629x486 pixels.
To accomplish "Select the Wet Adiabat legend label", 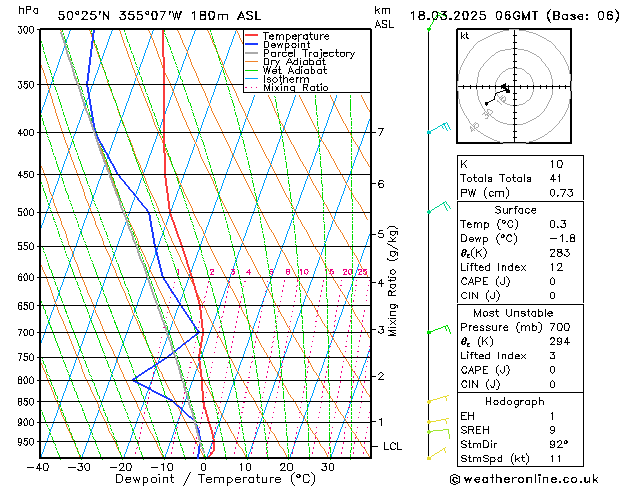I will [295, 71].
